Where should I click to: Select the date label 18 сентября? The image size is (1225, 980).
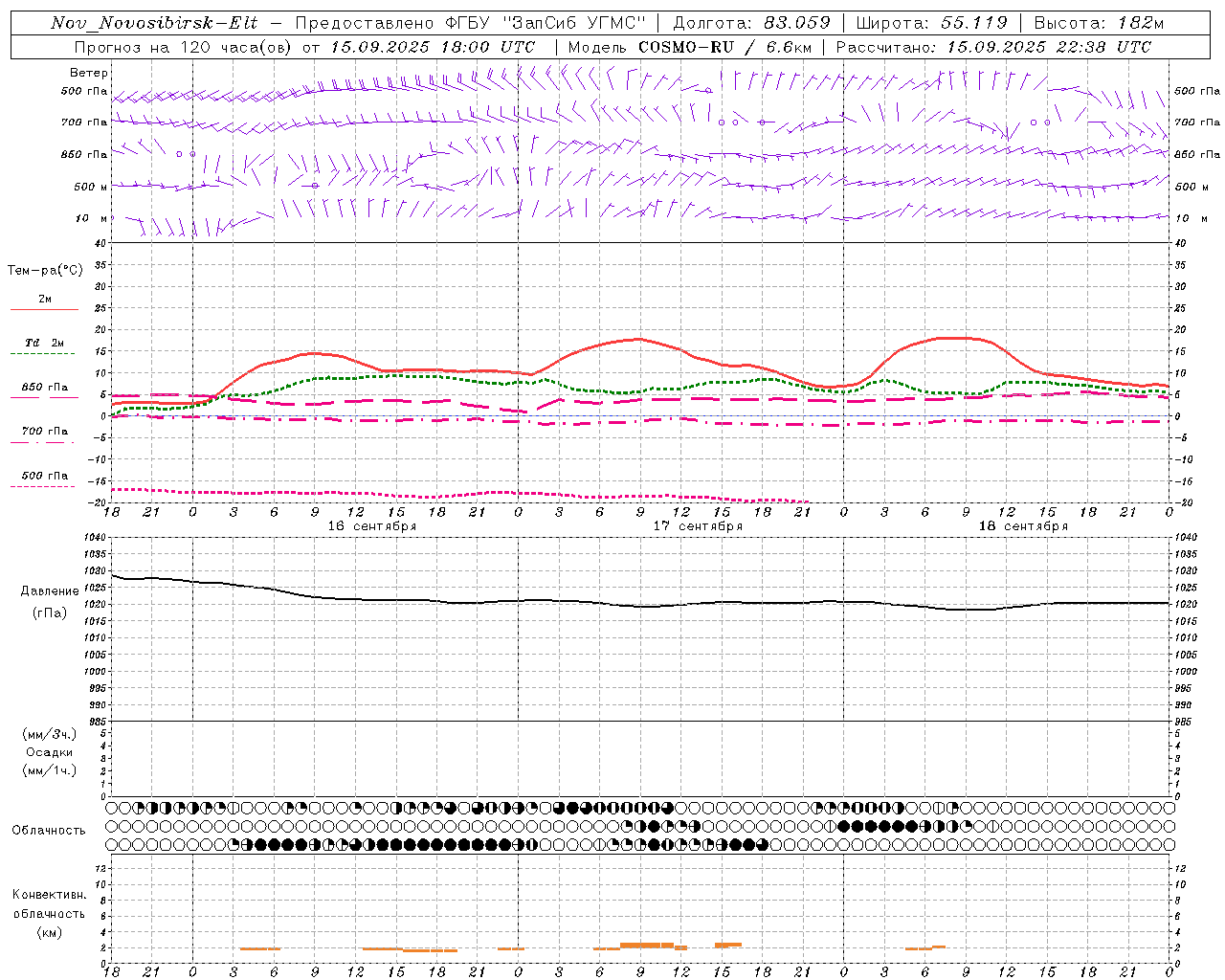1023,526
